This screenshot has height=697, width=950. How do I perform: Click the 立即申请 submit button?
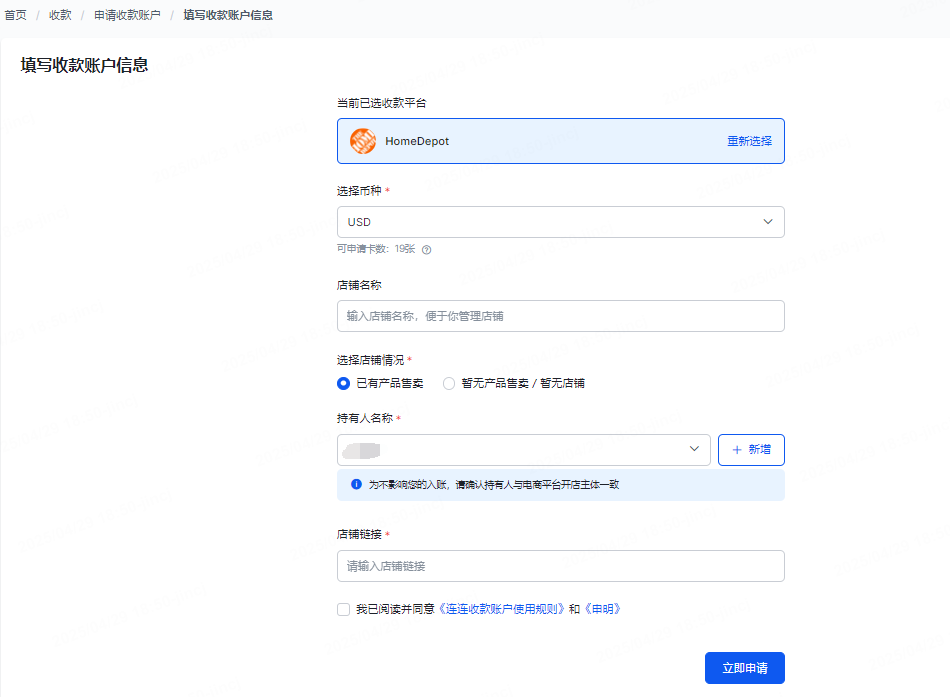click(744, 668)
